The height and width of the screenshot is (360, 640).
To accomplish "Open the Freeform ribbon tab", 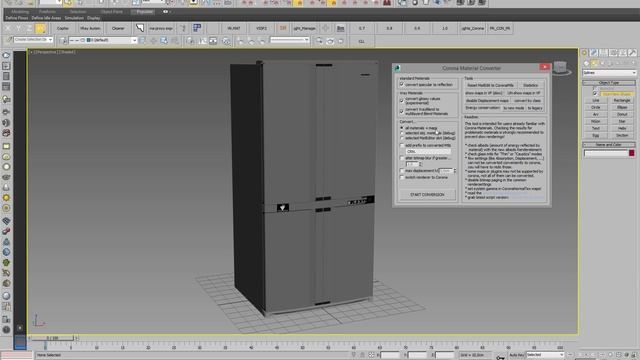I will tap(47, 12).
